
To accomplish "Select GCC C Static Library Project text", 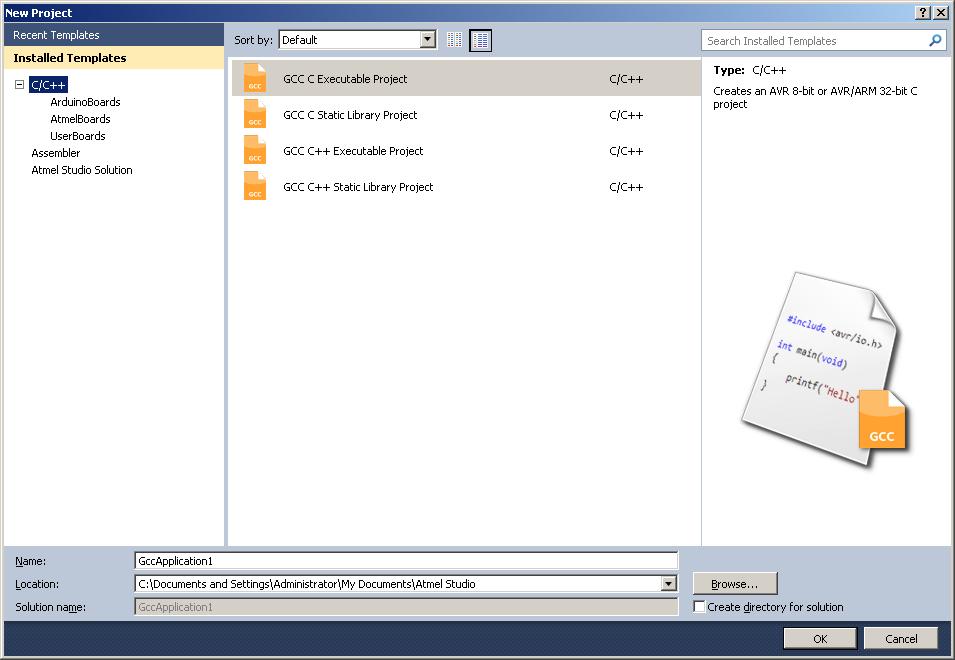I will pos(350,115).
